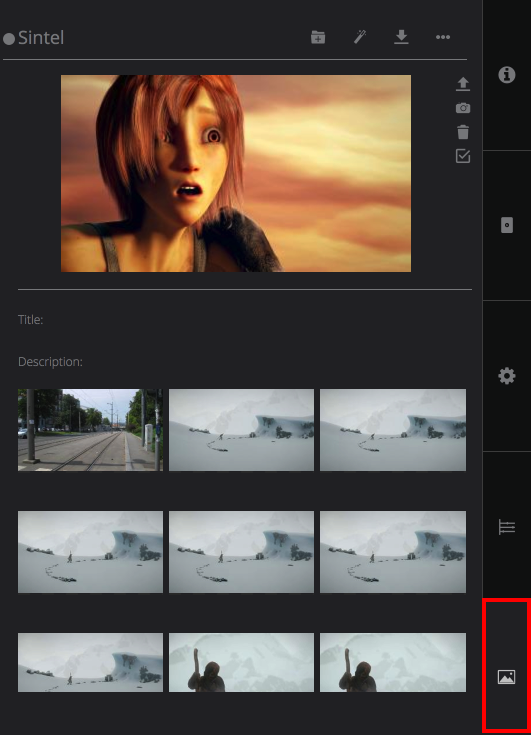Open the settings gear tab
This screenshot has width=531, height=735.
(507, 376)
